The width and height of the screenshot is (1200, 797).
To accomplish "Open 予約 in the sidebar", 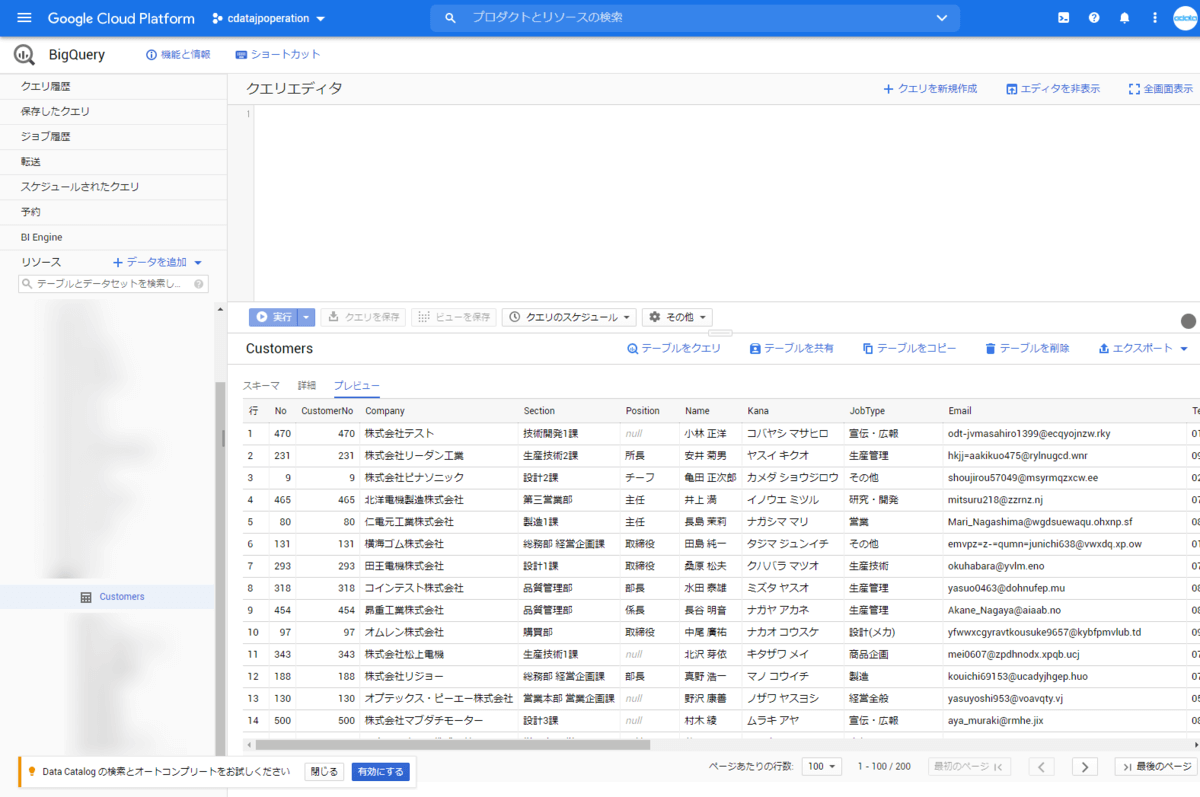I will [x=114, y=212].
